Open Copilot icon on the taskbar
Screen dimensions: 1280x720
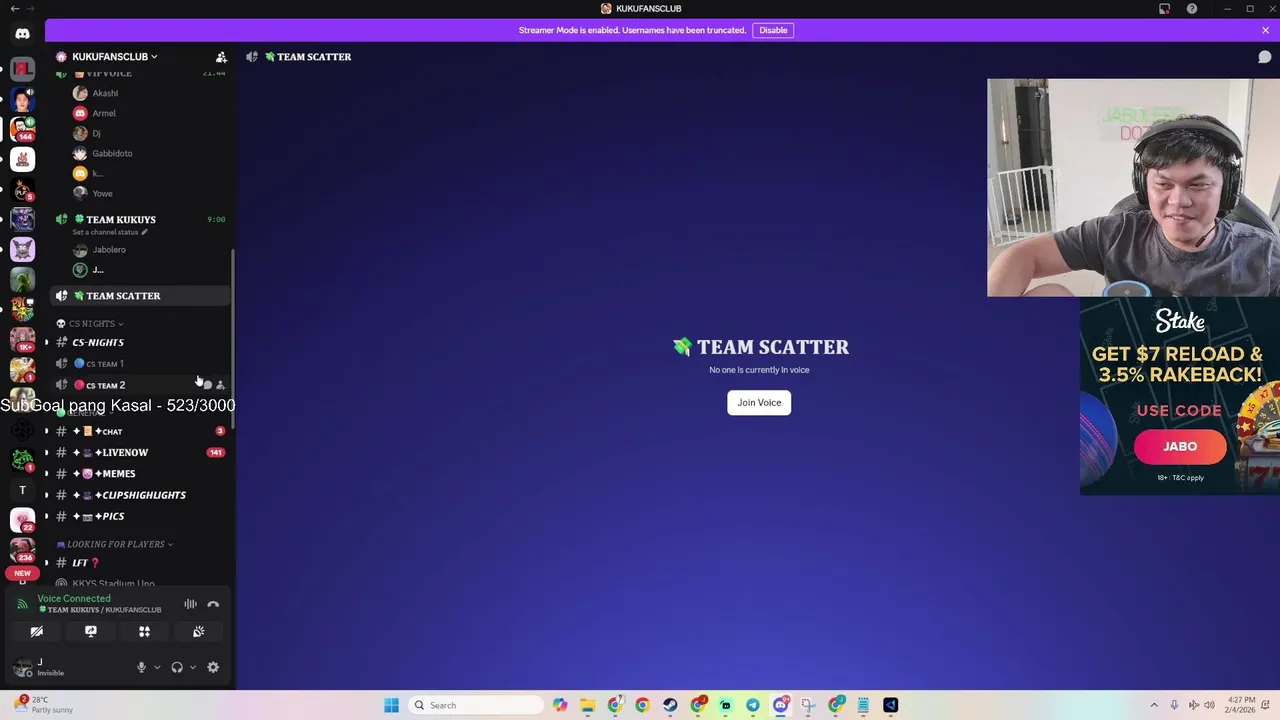559,705
